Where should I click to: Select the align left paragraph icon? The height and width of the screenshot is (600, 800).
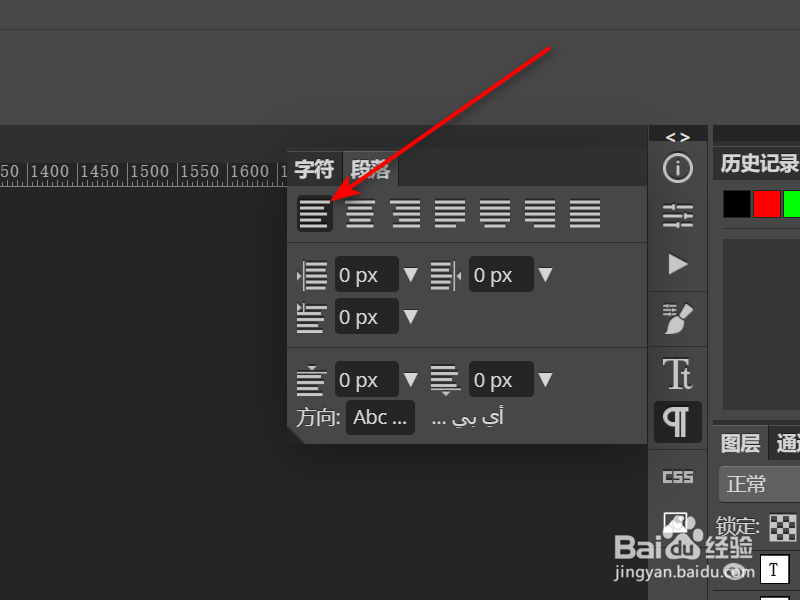(x=314, y=213)
